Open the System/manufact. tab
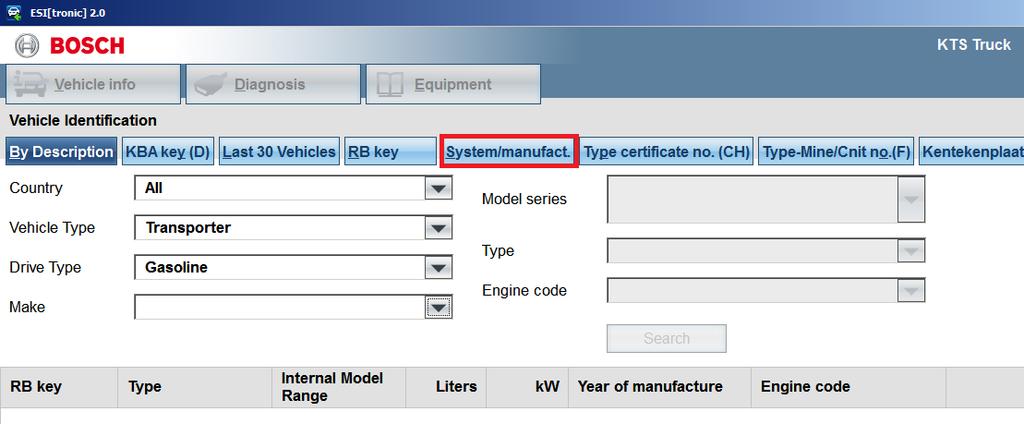The width and height of the screenshot is (1024, 424). pos(509,152)
